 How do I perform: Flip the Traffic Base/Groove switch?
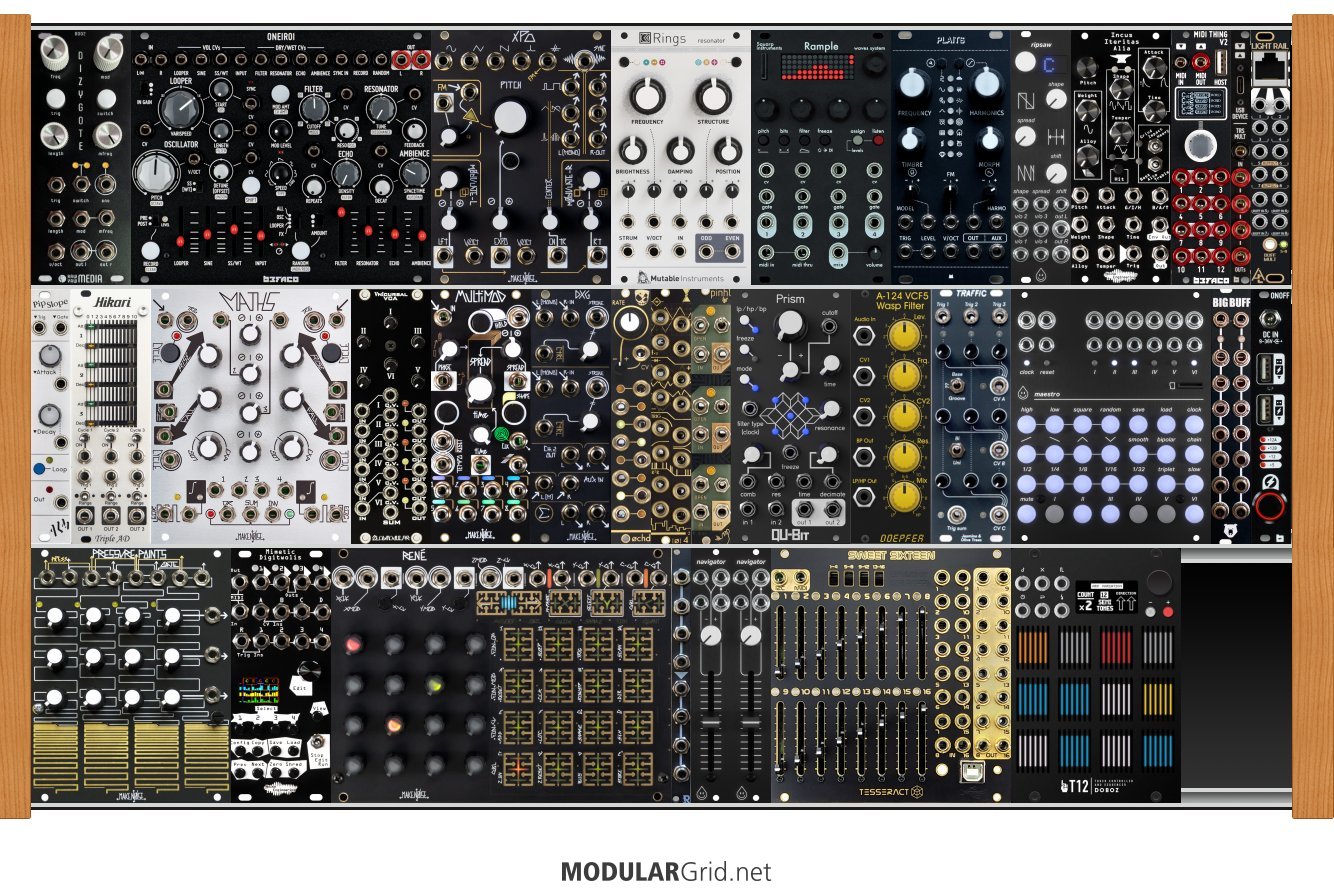pos(957,387)
